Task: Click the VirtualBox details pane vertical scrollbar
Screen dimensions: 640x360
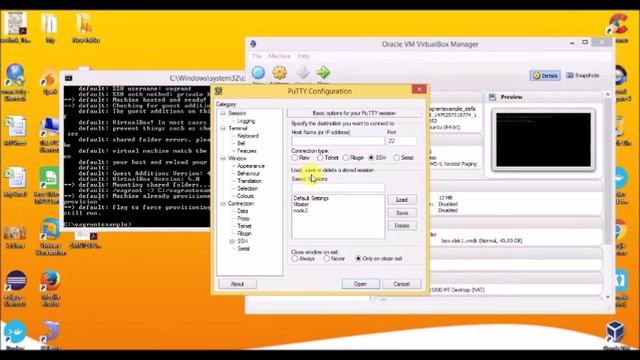Action: pyautogui.click(x=608, y=196)
